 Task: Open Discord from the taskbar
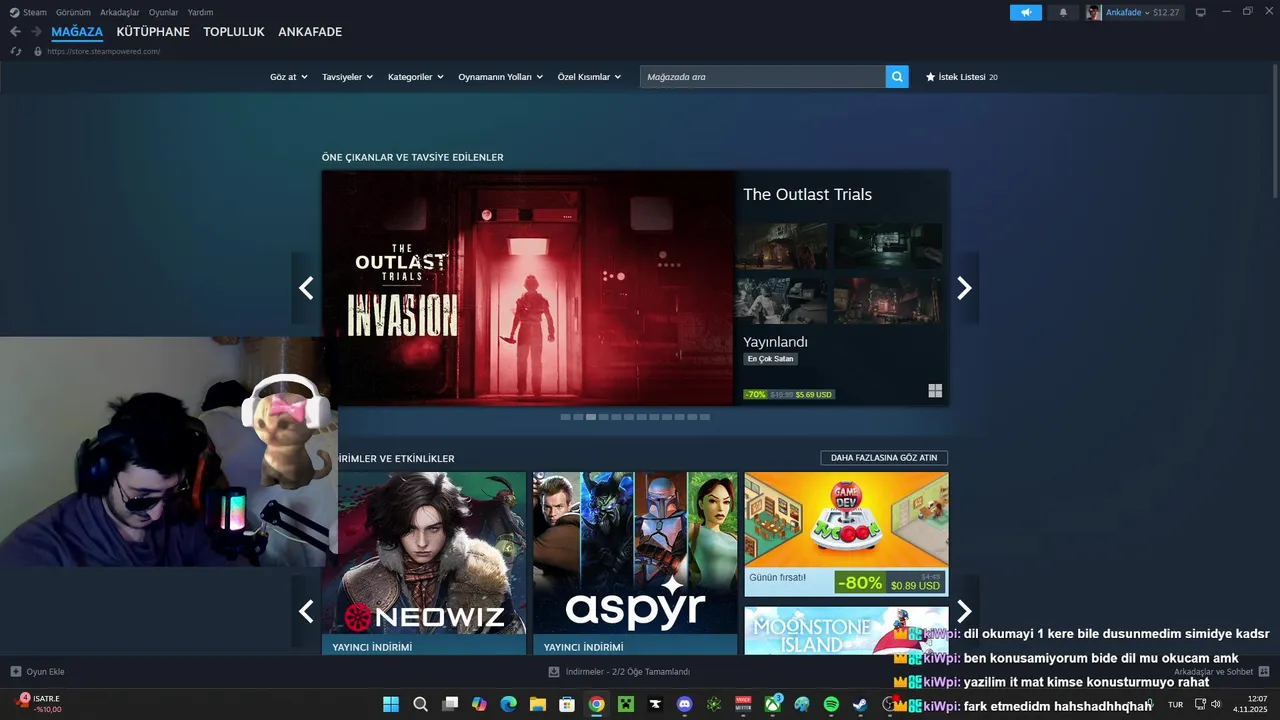click(684, 704)
